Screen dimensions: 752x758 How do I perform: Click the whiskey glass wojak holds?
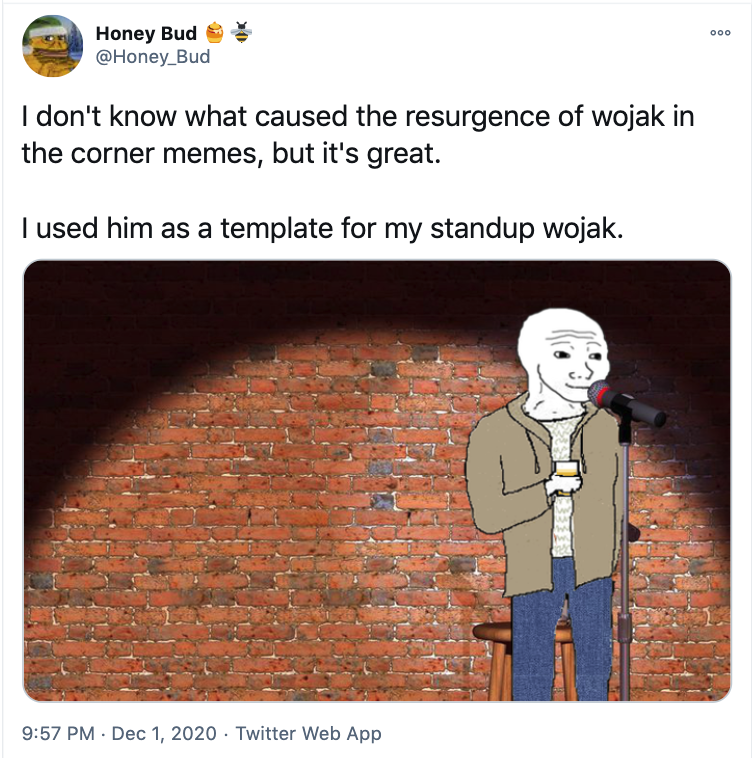pyautogui.click(x=566, y=478)
